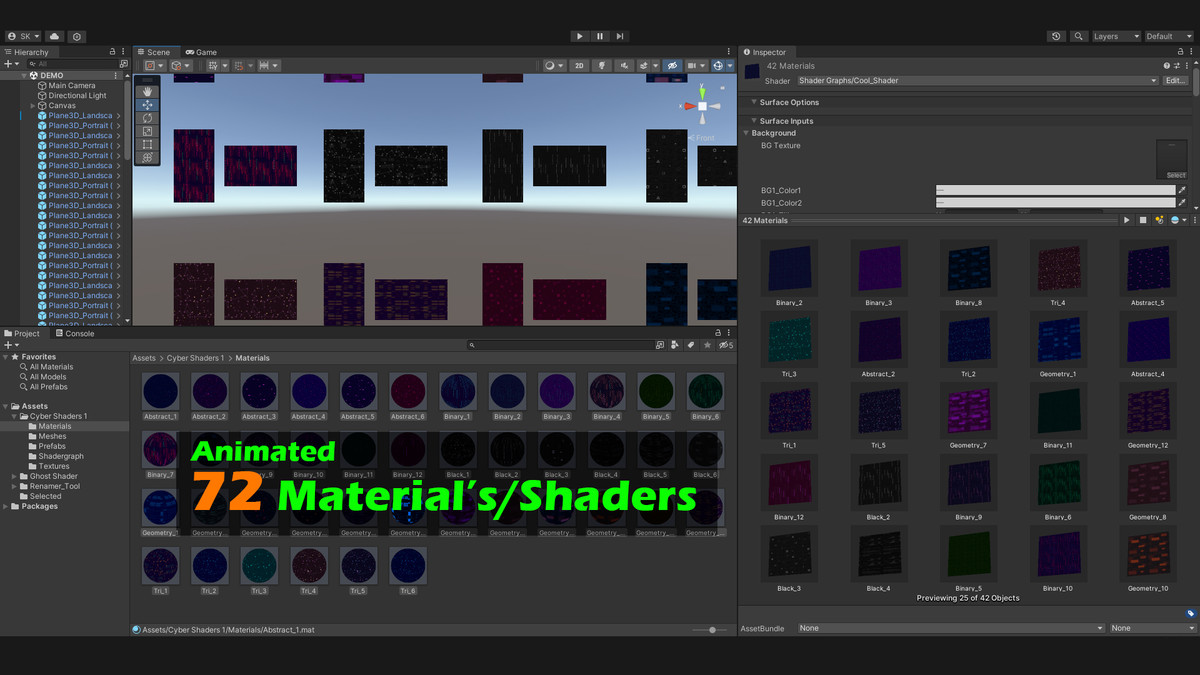This screenshot has height=675, width=1200.
Task: Select the Move tool in Scene overlay
Action: point(147,105)
